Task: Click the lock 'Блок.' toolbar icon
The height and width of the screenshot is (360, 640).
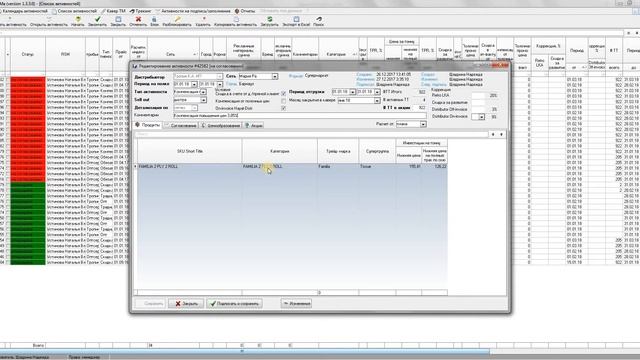Action: click(154, 21)
